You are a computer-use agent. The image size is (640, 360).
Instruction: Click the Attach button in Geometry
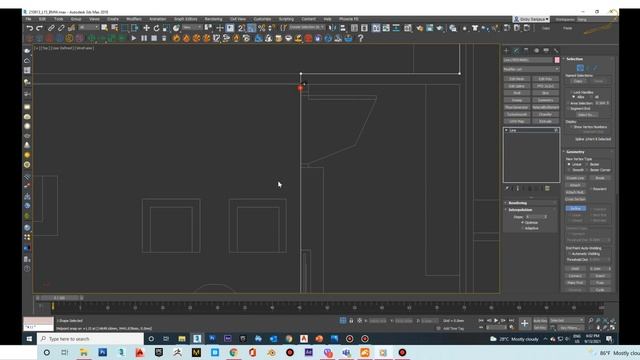pyautogui.click(x=576, y=185)
